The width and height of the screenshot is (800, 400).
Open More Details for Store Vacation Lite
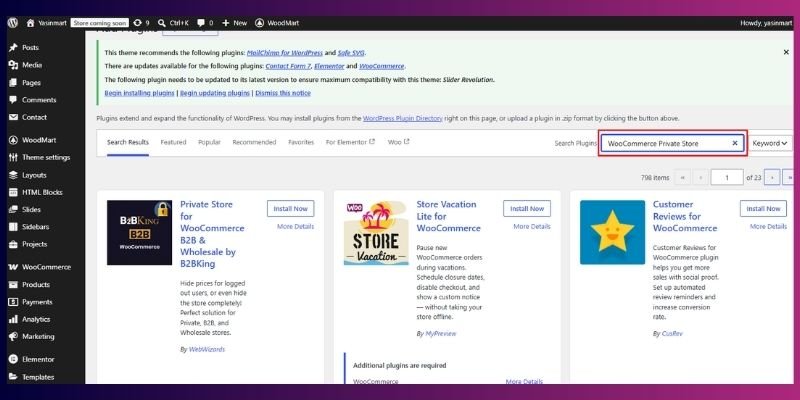coord(532,227)
